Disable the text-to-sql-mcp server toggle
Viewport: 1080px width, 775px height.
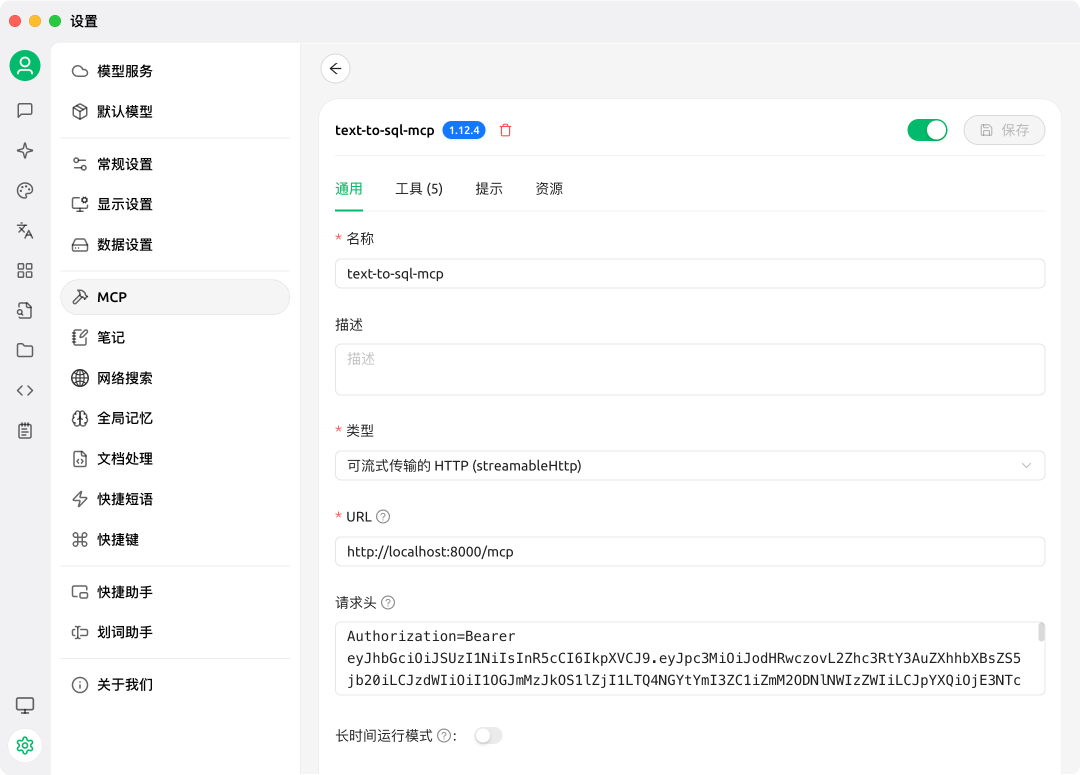[926, 130]
